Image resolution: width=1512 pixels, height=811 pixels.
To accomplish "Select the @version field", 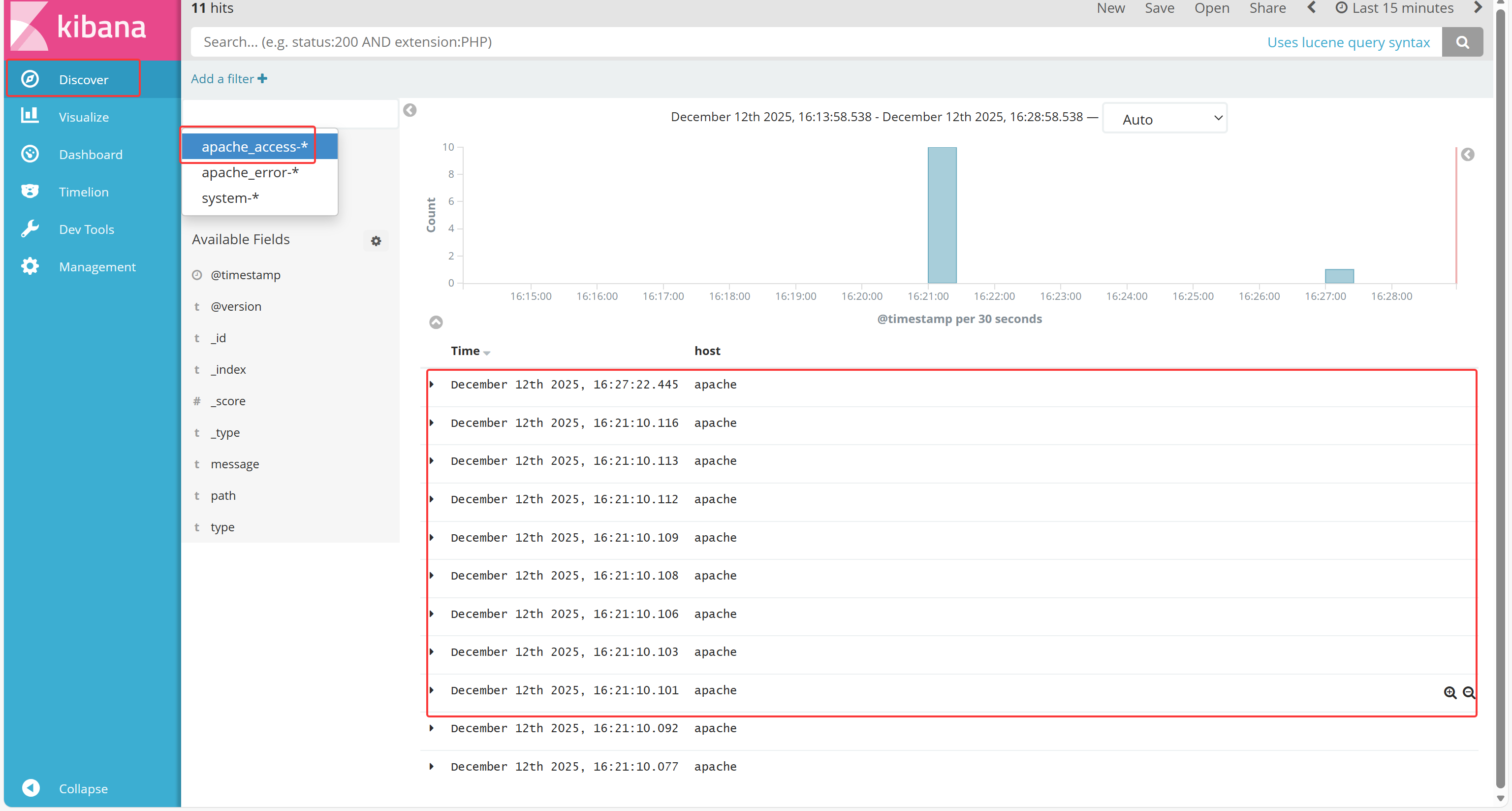I will (x=236, y=306).
